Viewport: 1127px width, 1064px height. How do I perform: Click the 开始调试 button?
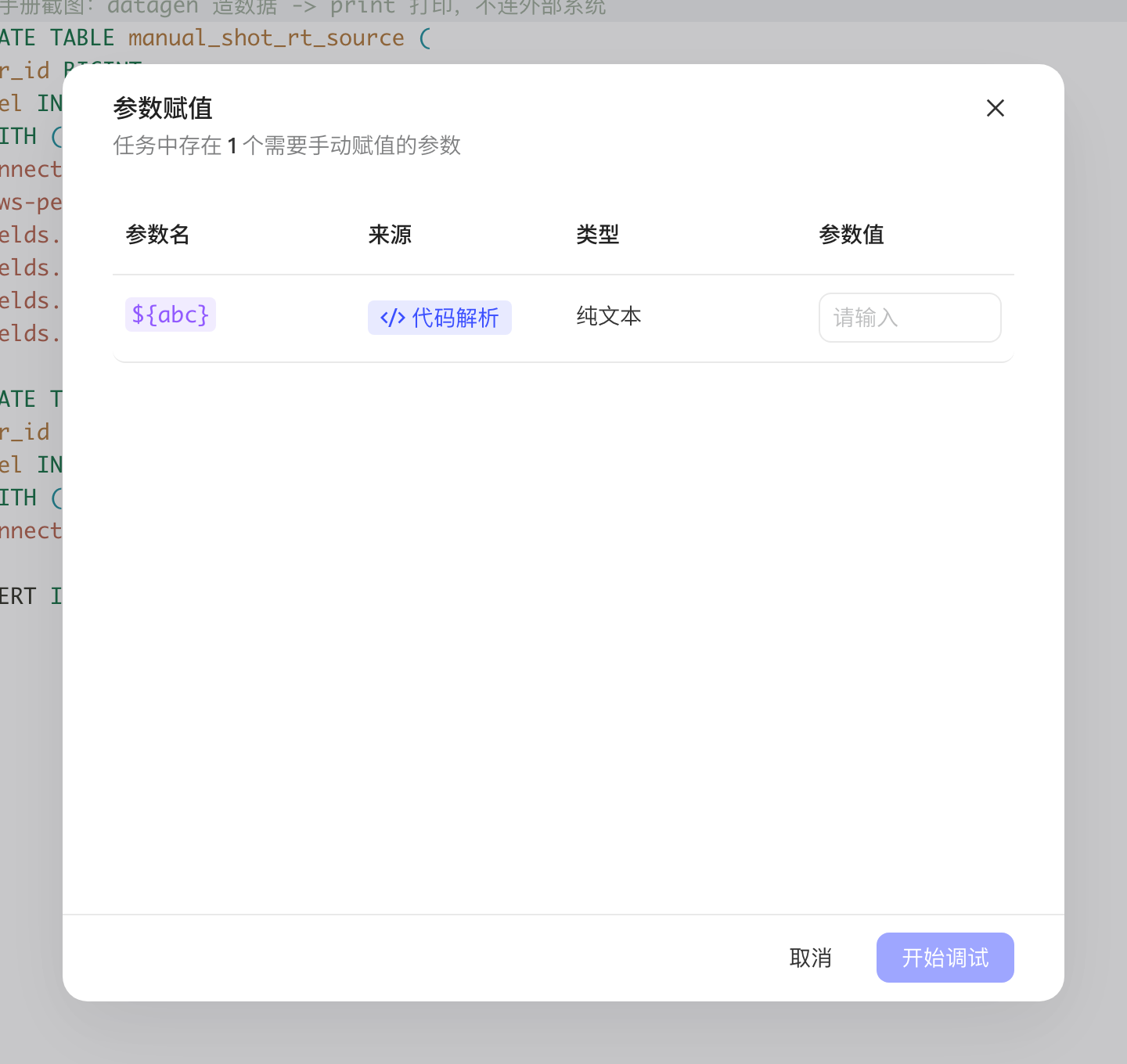[945, 958]
